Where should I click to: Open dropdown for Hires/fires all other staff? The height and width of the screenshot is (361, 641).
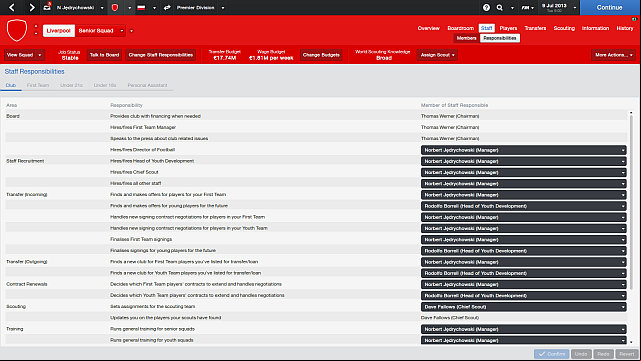pos(523,184)
